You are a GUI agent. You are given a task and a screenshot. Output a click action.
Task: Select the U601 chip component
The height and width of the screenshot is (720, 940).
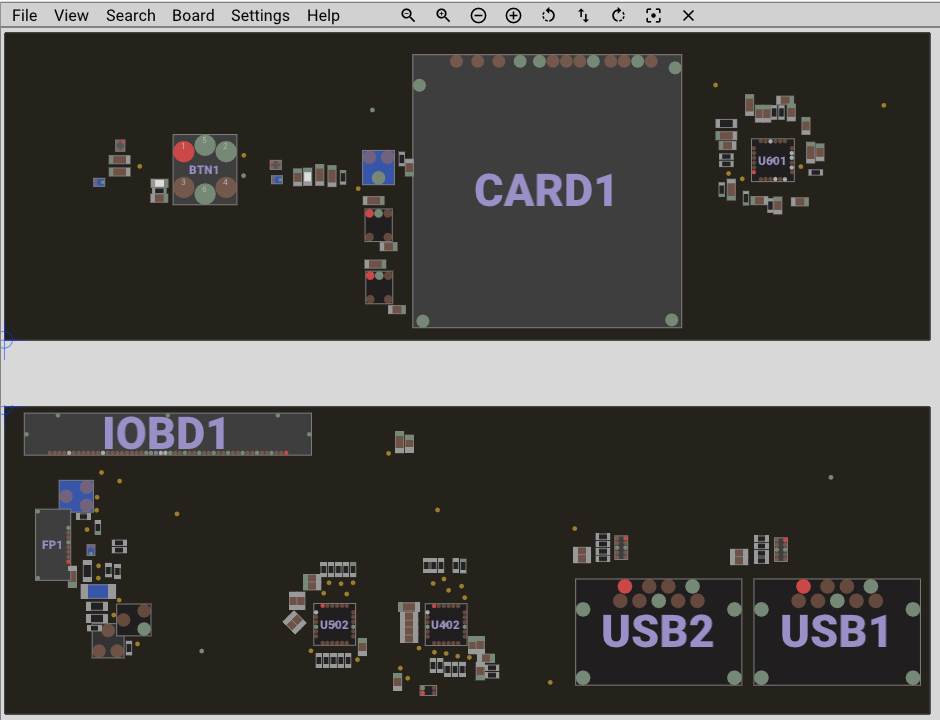coord(772,160)
